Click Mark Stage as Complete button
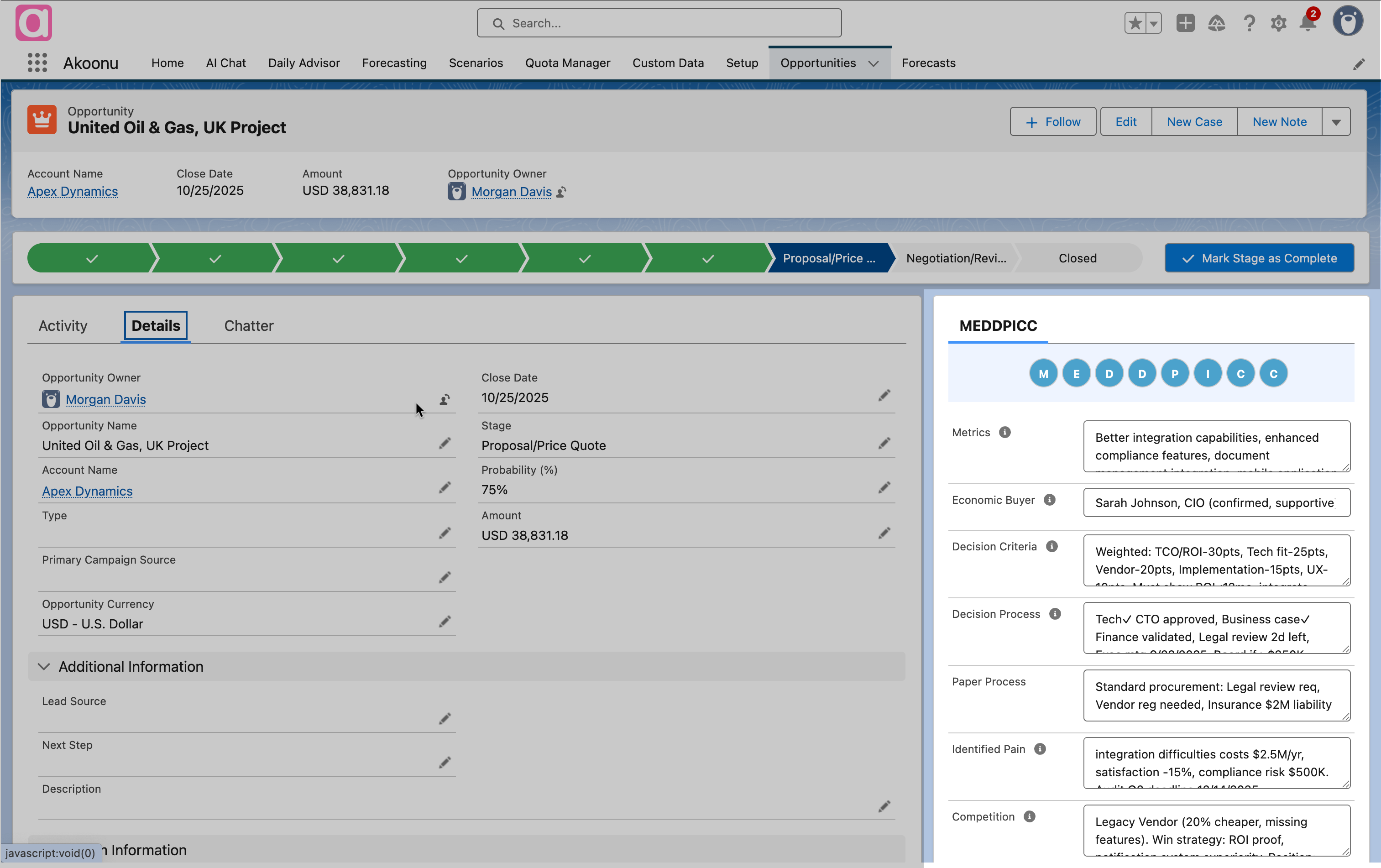Viewport: 1381px width, 868px height. click(x=1259, y=258)
